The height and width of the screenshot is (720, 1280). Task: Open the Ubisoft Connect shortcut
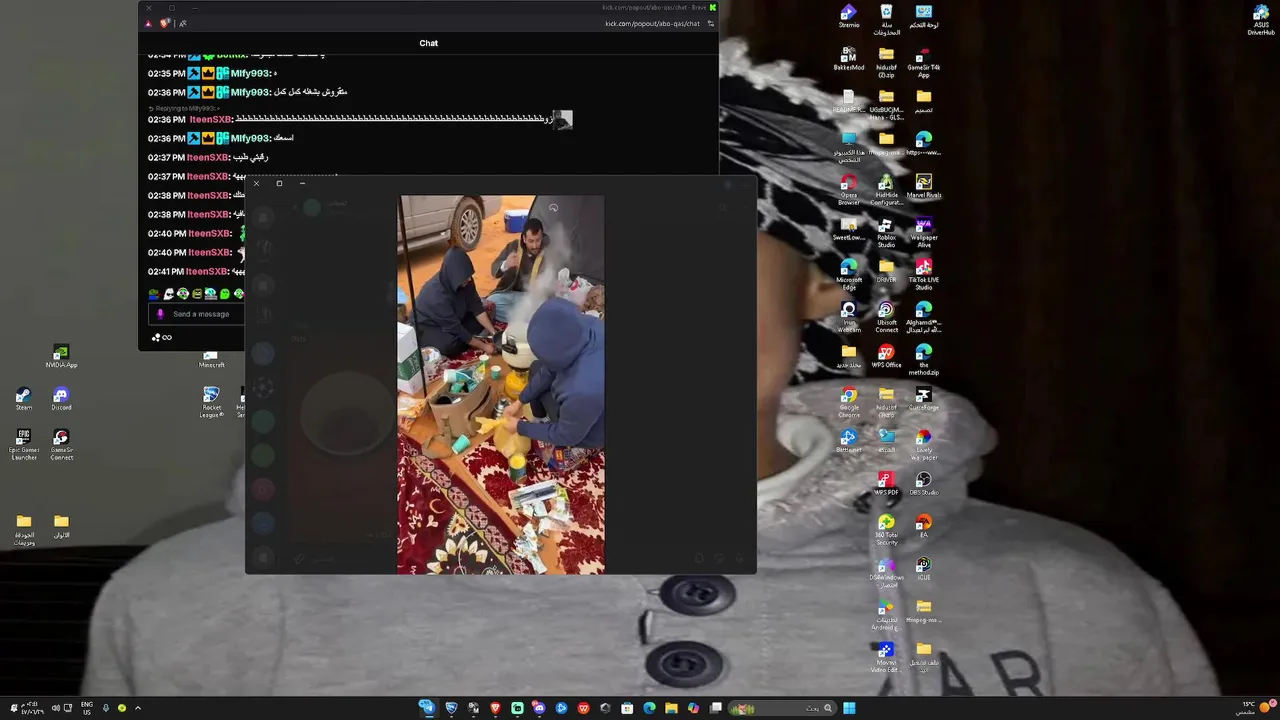click(886, 317)
